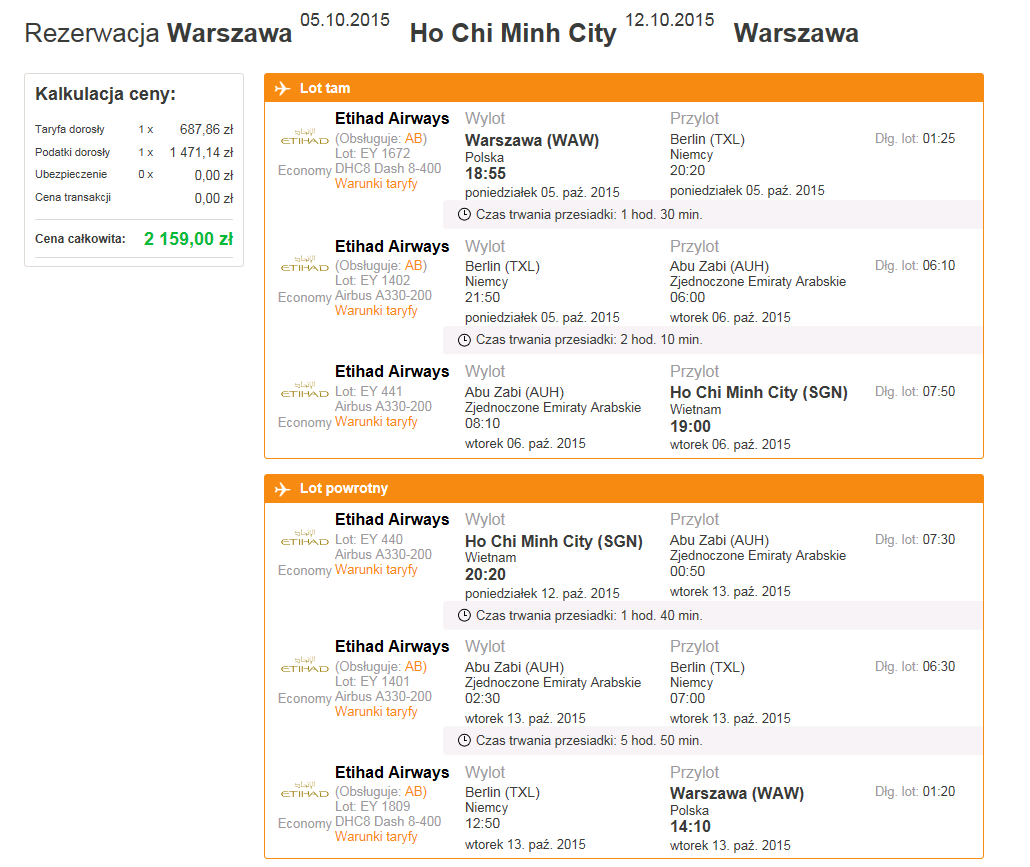Click flight duration 01:25
Screen dimensions: 1030x867
tap(939, 139)
